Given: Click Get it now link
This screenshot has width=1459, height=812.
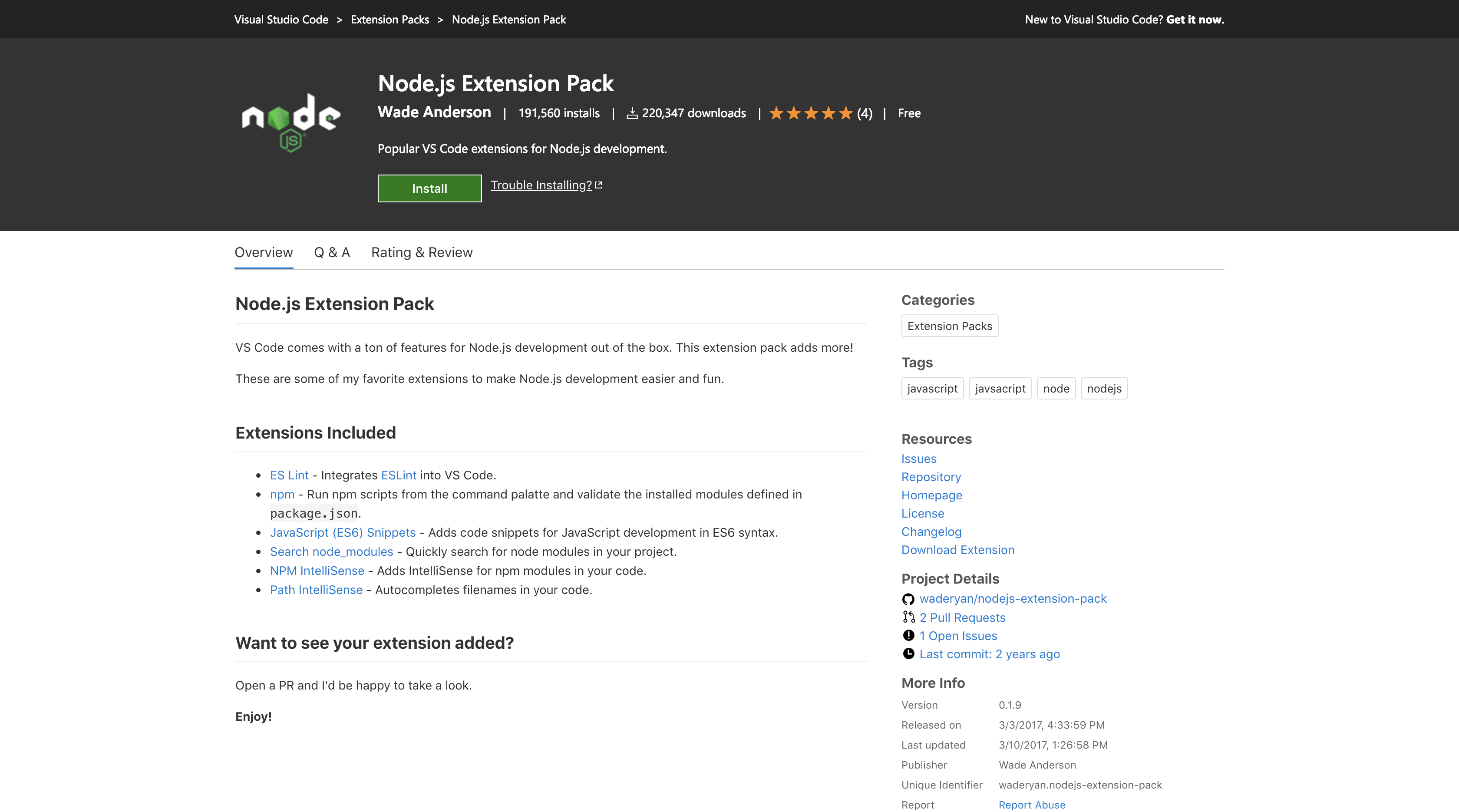Looking at the screenshot, I should tap(1195, 19).
